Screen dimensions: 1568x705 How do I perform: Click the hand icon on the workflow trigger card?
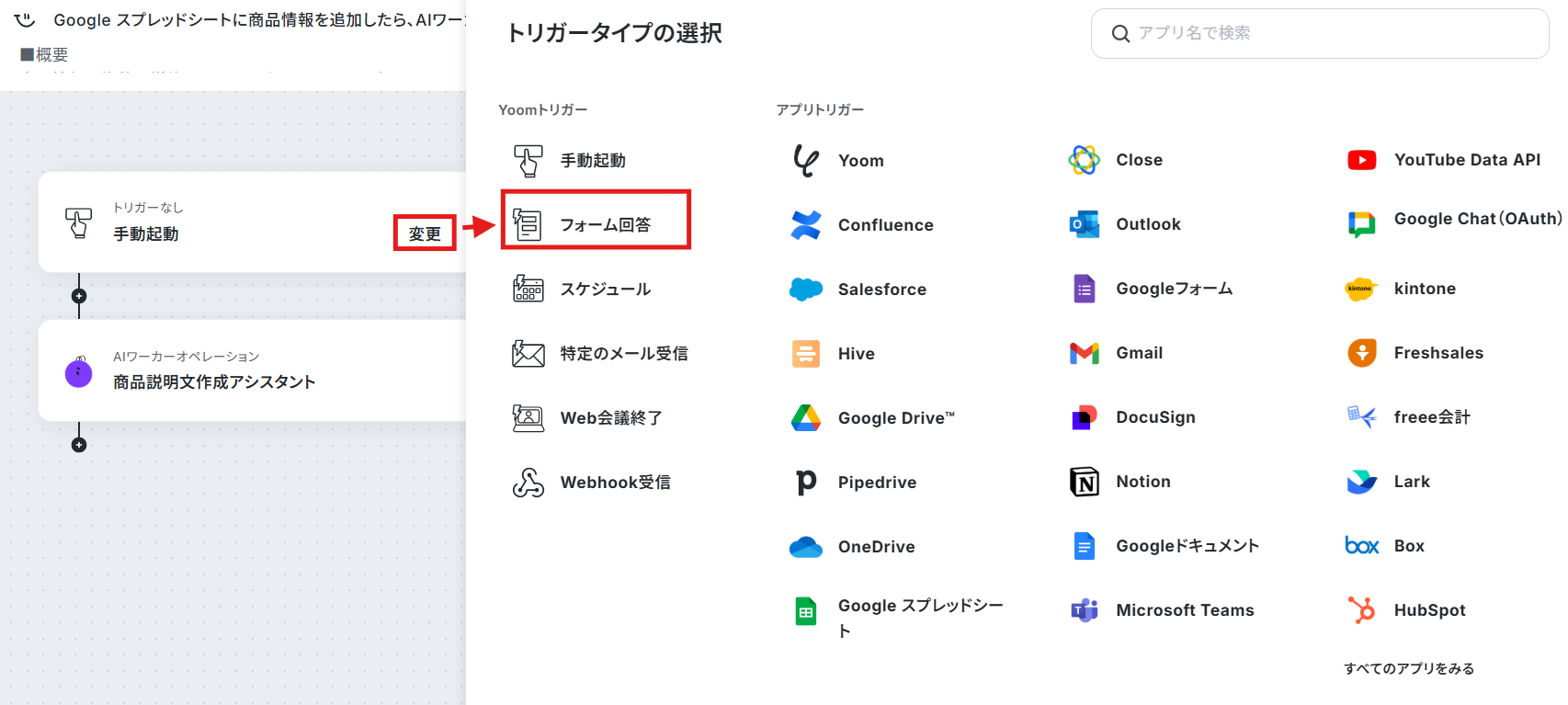(x=79, y=222)
